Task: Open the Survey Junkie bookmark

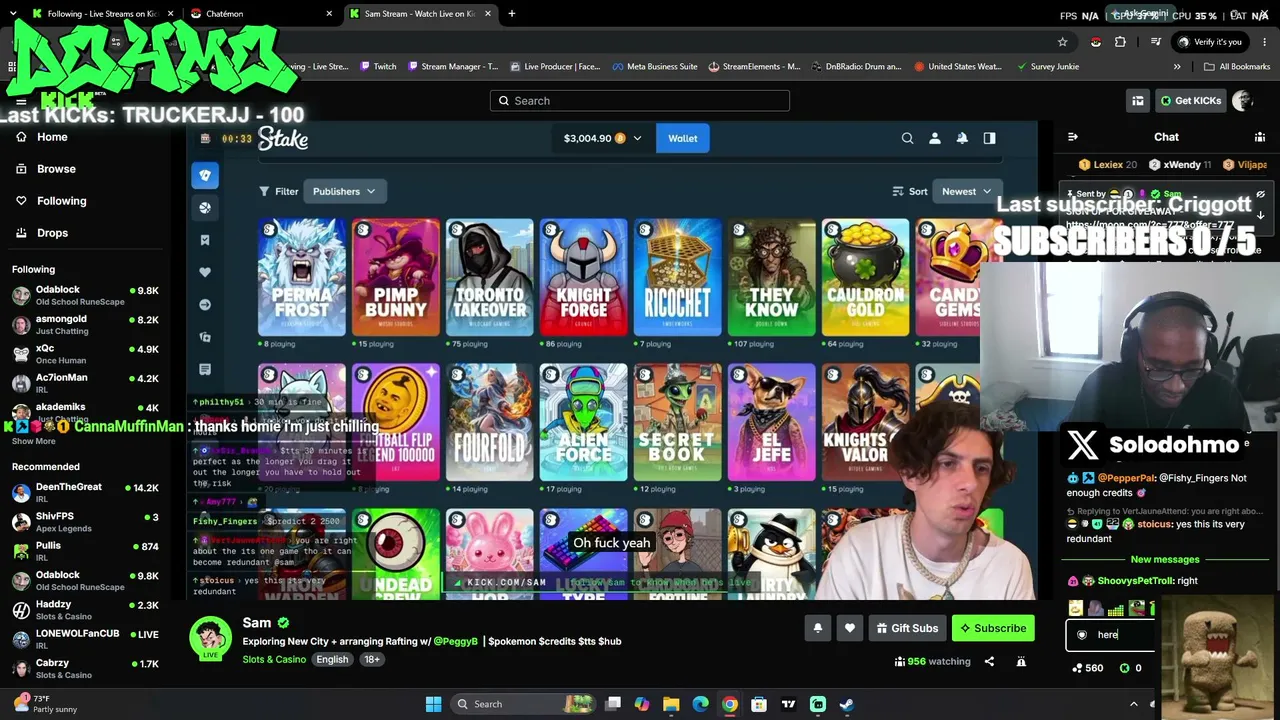Action: (x=1047, y=67)
